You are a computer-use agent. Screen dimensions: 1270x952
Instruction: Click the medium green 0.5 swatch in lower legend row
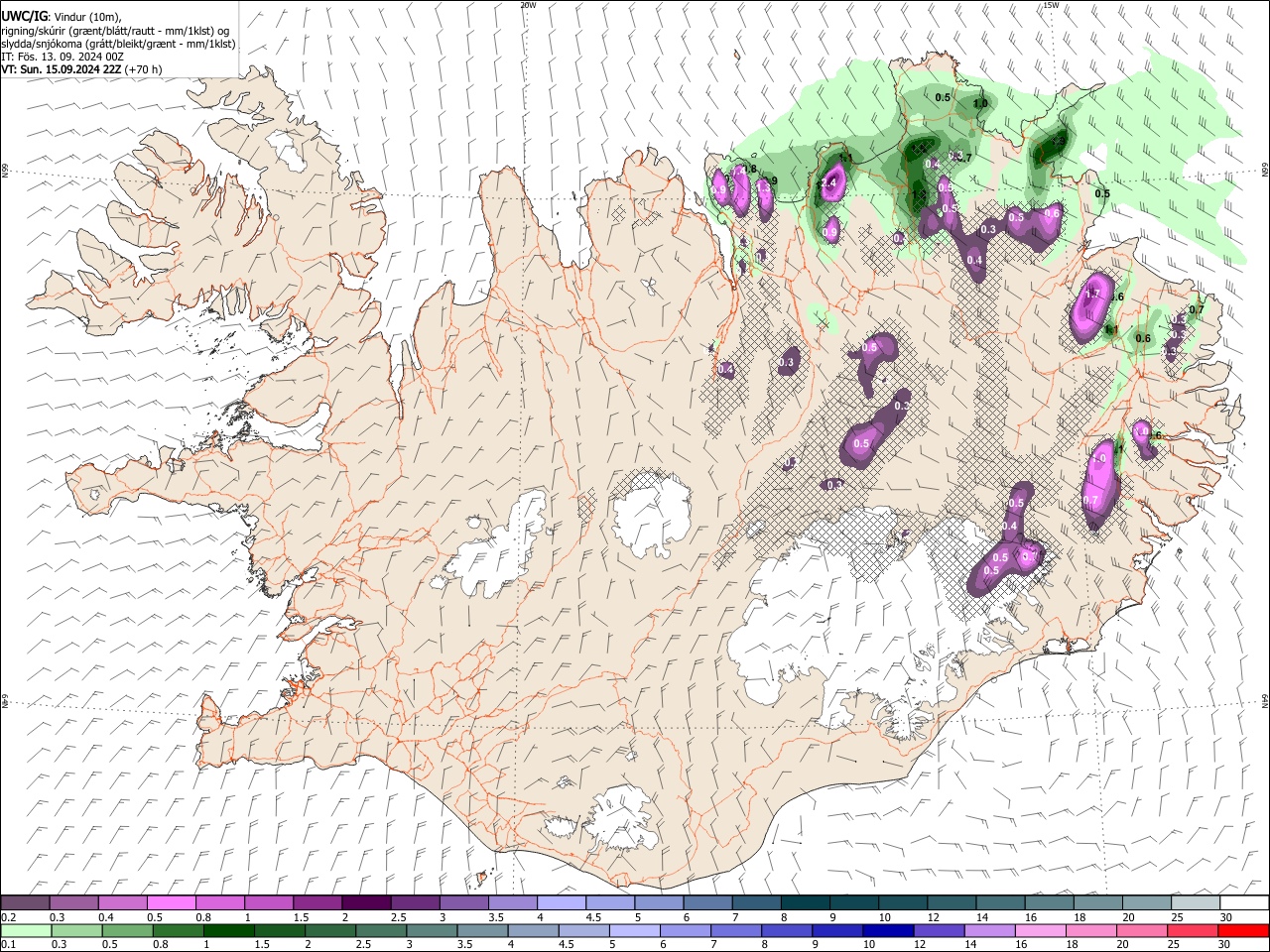coord(127,930)
